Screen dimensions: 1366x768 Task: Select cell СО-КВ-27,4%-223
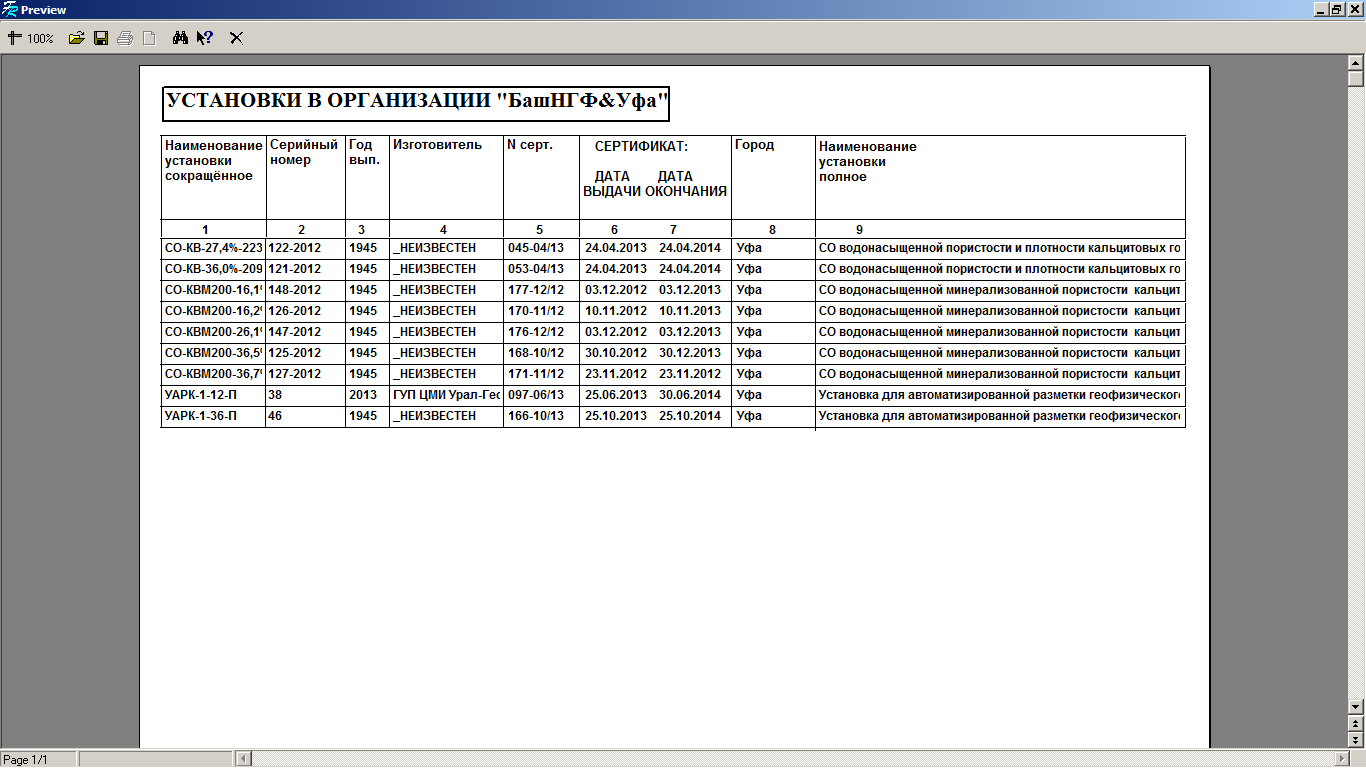213,248
